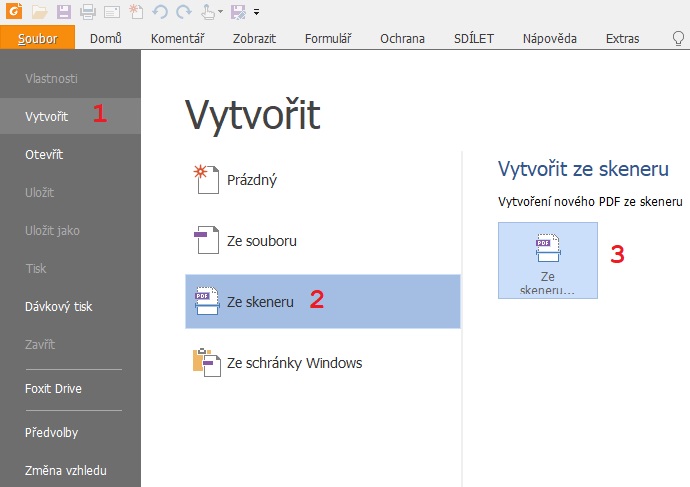Click the lightbulb icon right of Extras

(678, 39)
